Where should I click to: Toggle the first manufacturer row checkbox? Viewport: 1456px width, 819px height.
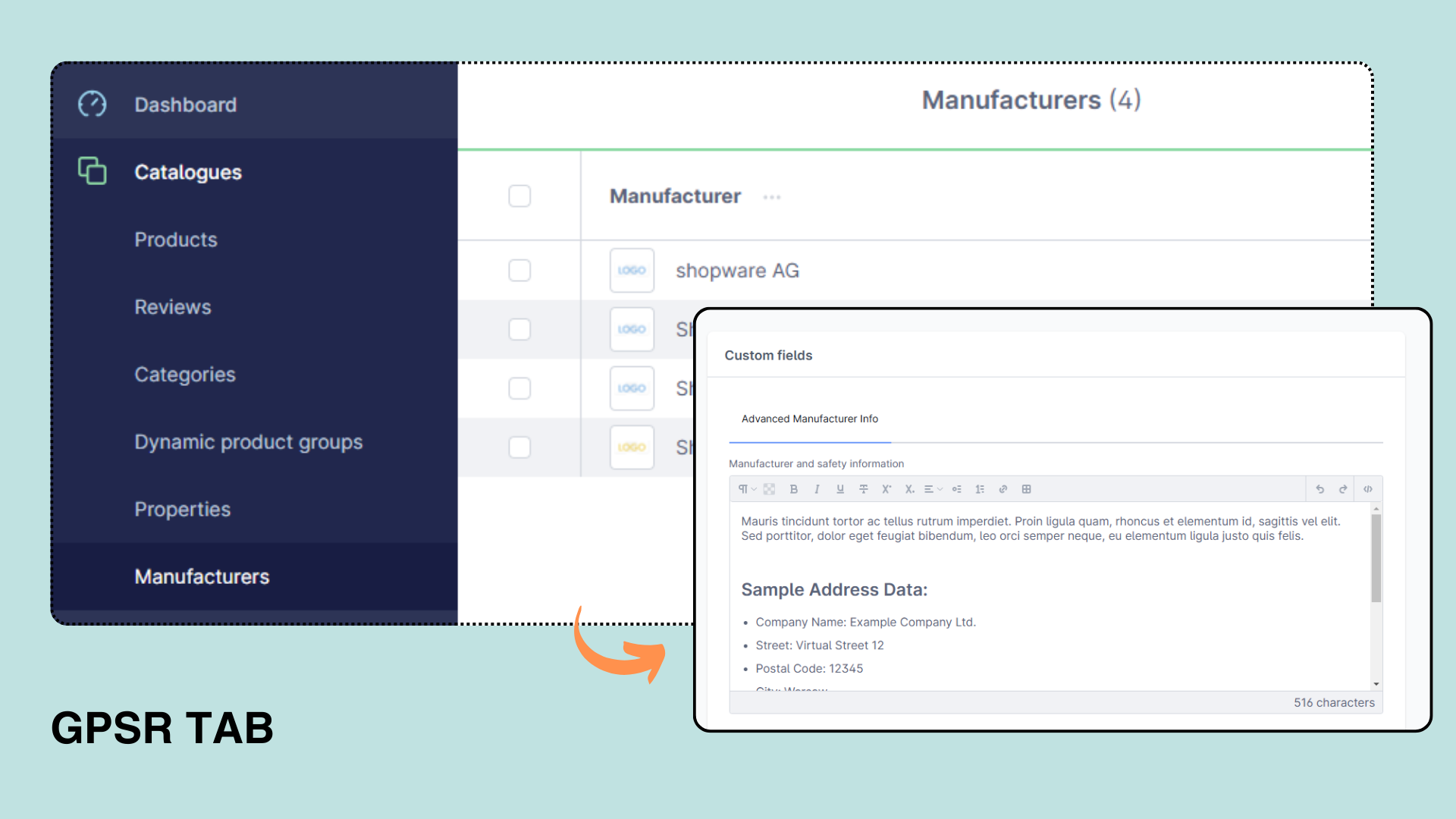point(521,268)
